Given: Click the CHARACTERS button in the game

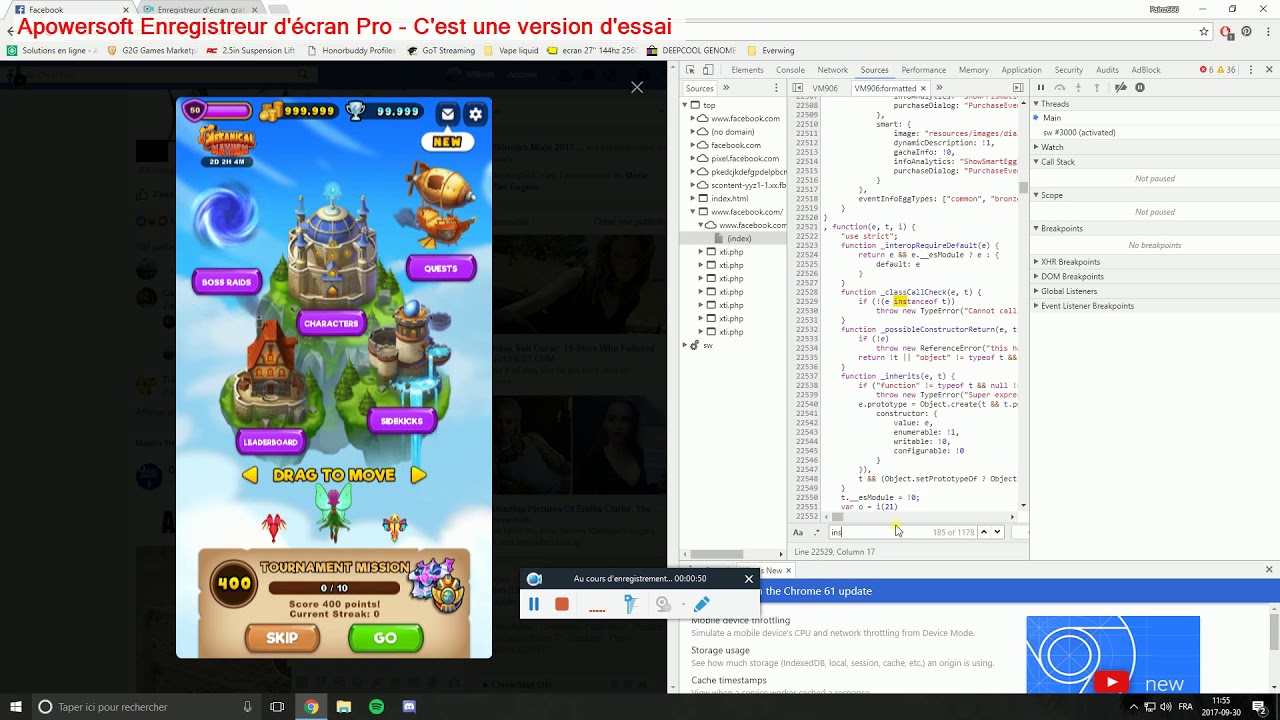Looking at the screenshot, I should [x=331, y=323].
